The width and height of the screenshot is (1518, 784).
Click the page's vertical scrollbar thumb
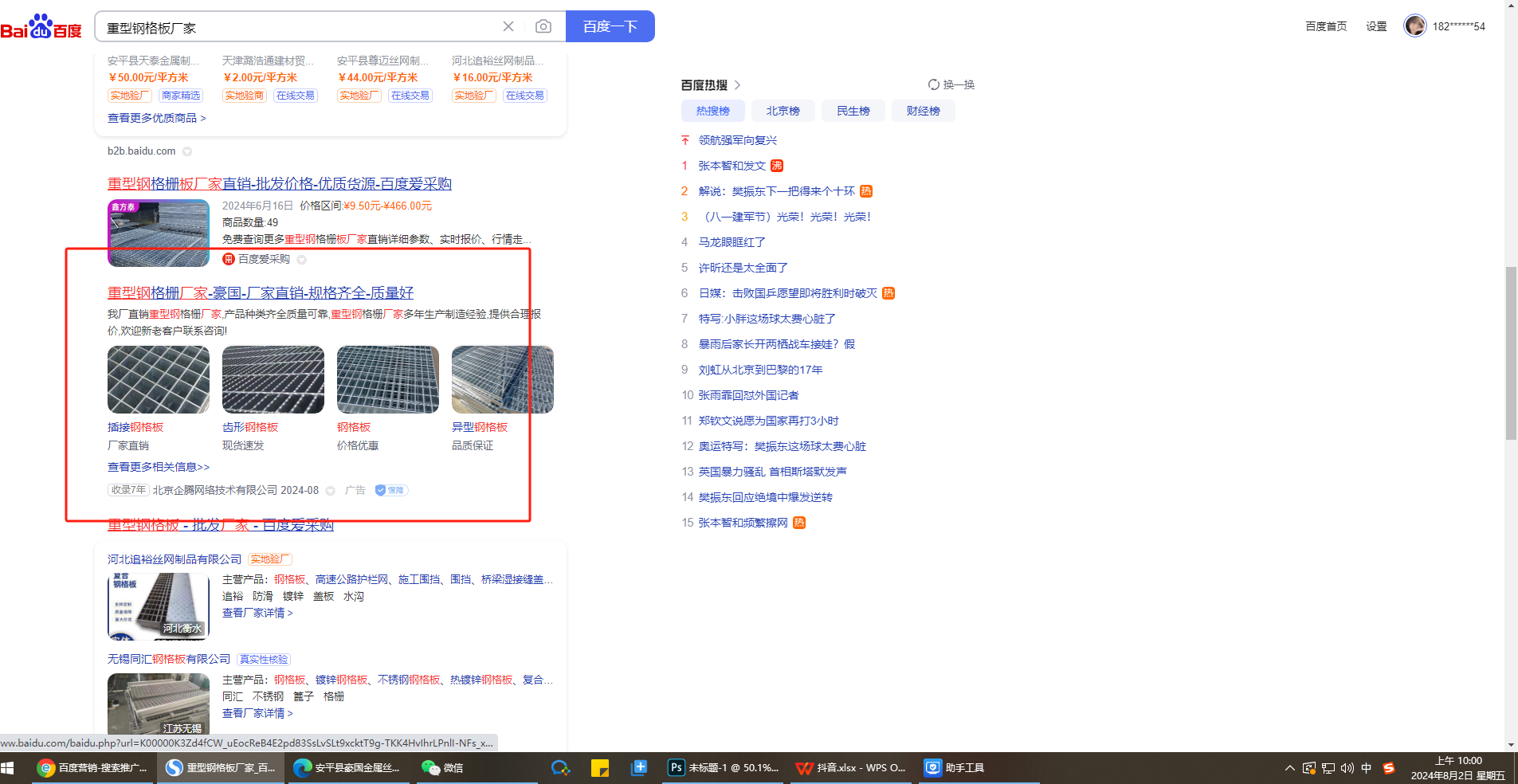1511,353
